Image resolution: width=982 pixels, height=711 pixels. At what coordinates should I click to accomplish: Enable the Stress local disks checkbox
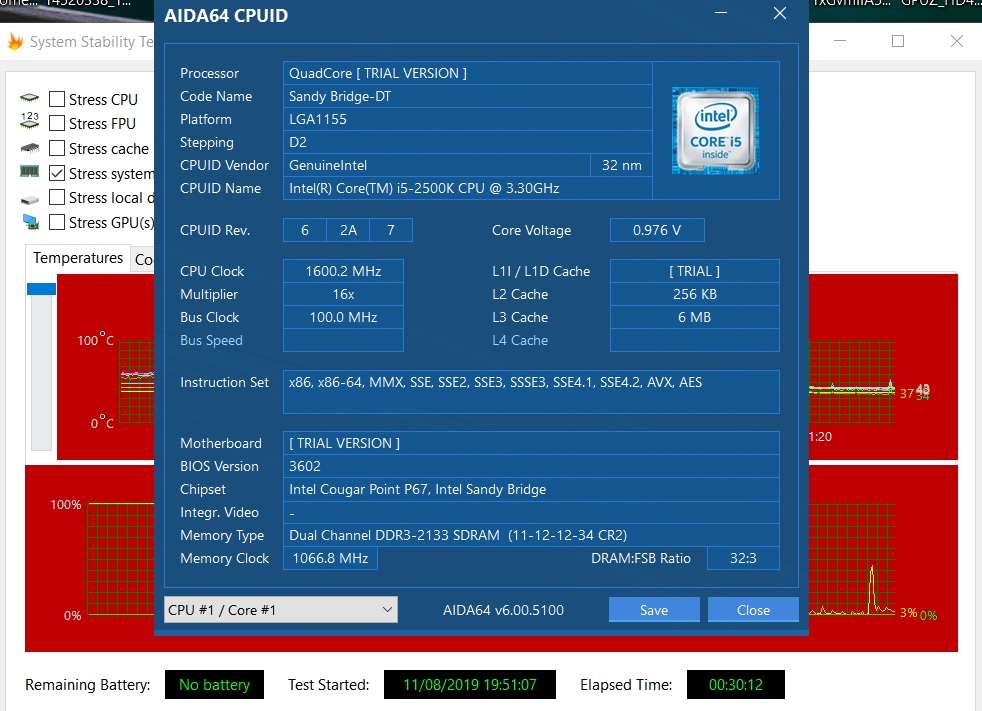(57, 197)
